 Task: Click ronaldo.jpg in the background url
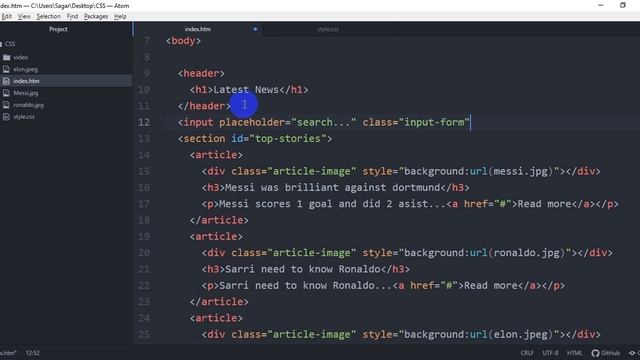click(x=527, y=253)
